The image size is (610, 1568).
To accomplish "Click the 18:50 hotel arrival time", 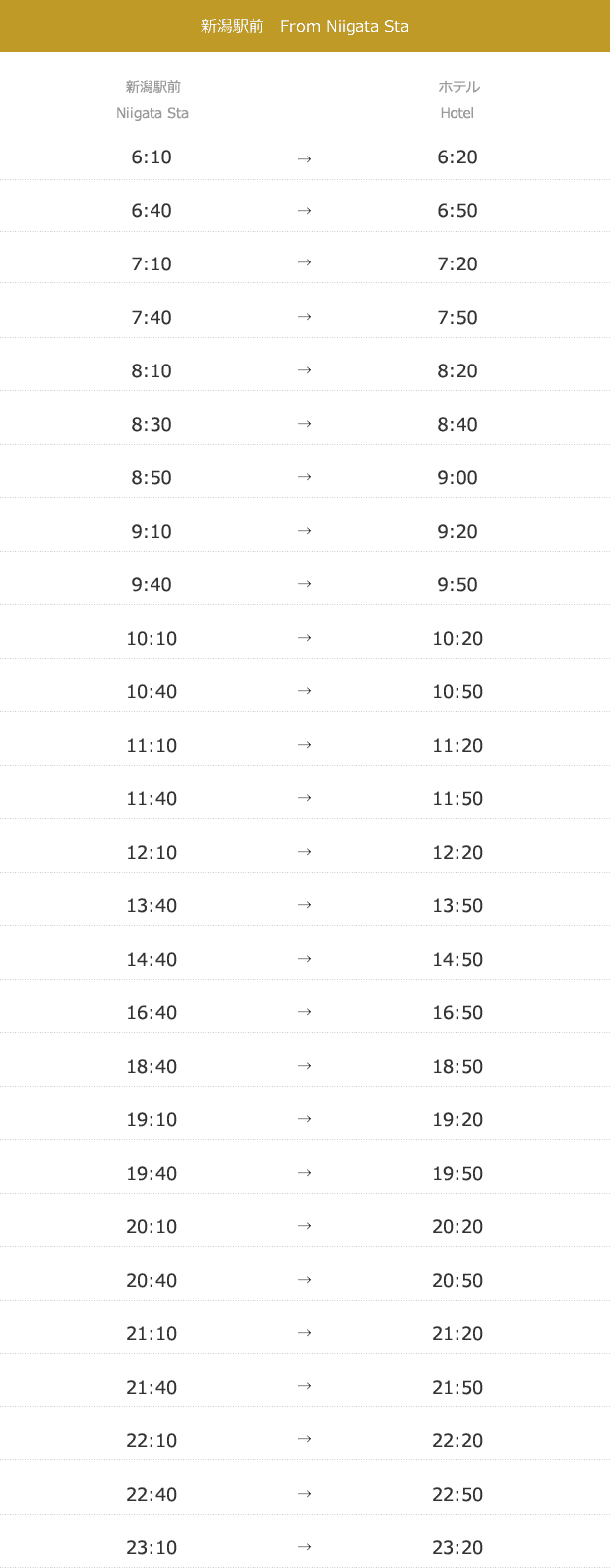I will [x=457, y=1067].
